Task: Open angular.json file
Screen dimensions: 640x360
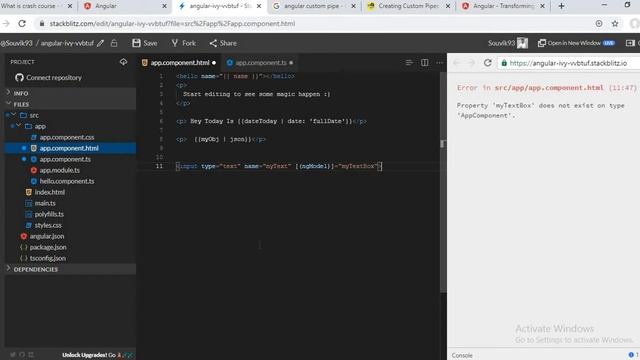Action: 47,236
